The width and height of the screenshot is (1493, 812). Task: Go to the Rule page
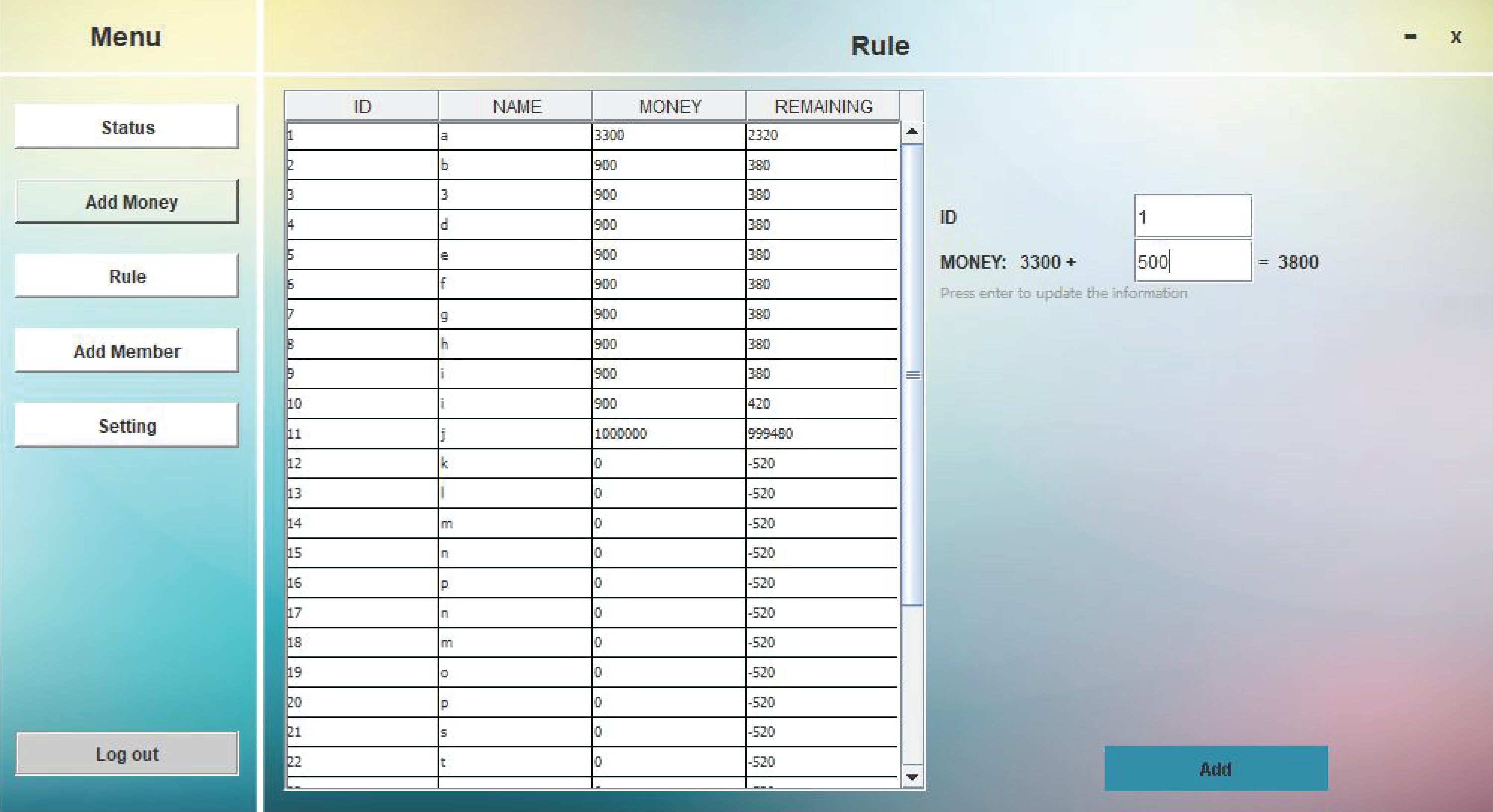(x=127, y=276)
